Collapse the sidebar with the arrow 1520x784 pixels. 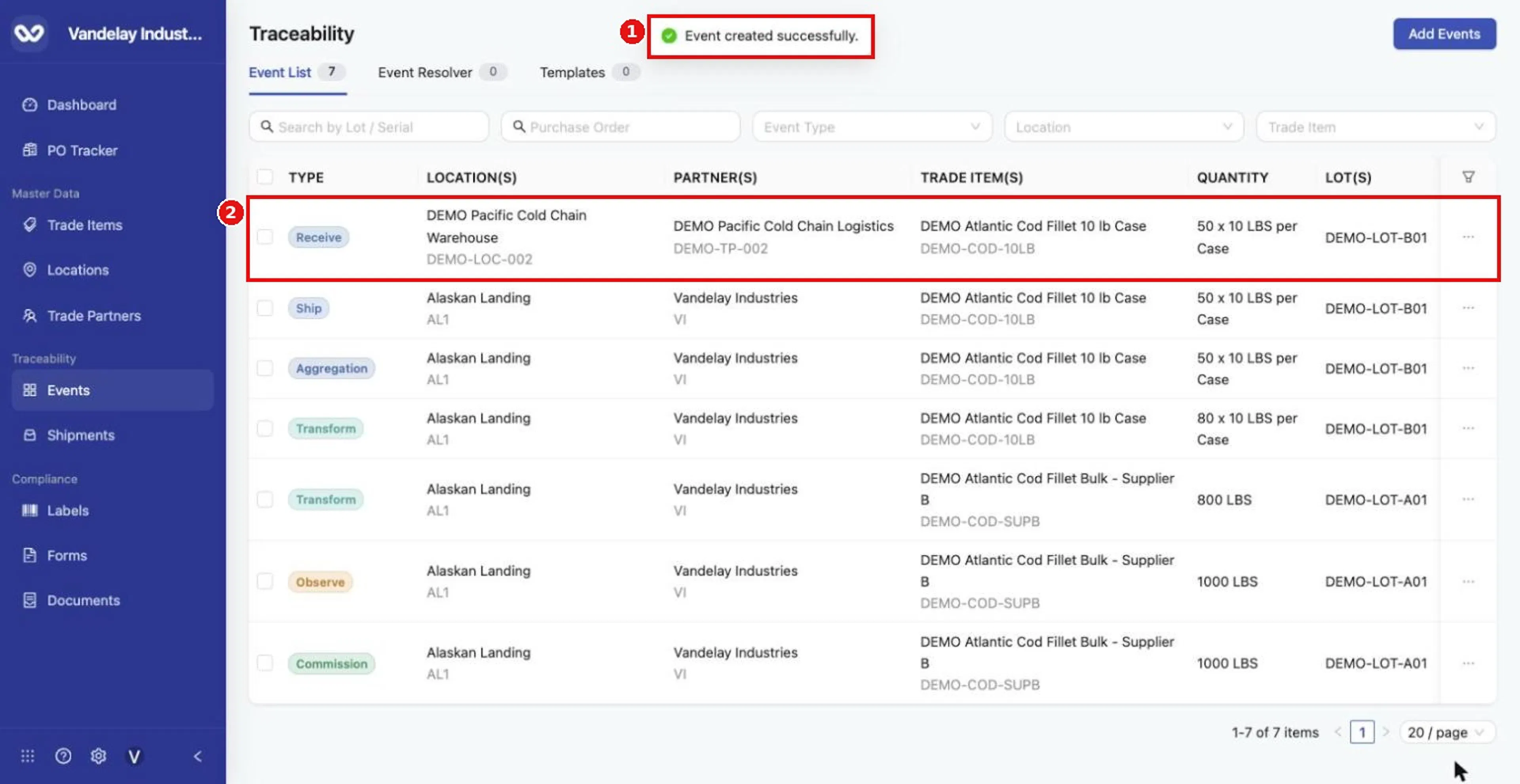pyautogui.click(x=198, y=756)
